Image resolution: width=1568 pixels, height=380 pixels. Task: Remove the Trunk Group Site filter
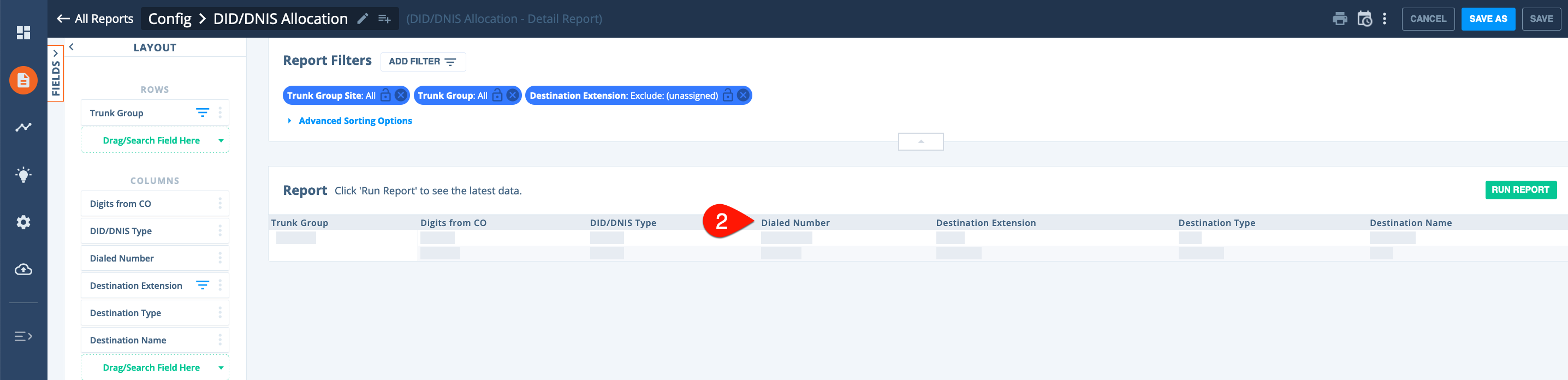pos(401,96)
